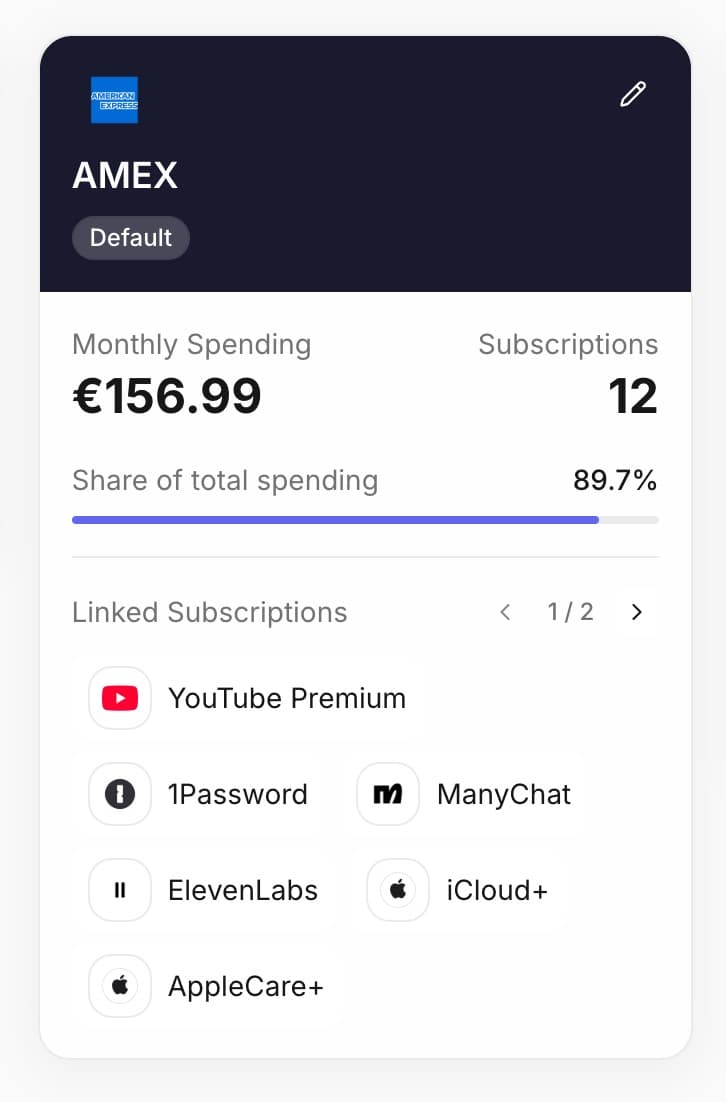
Task: Open the 1Password subscription
Action: pos(237,794)
